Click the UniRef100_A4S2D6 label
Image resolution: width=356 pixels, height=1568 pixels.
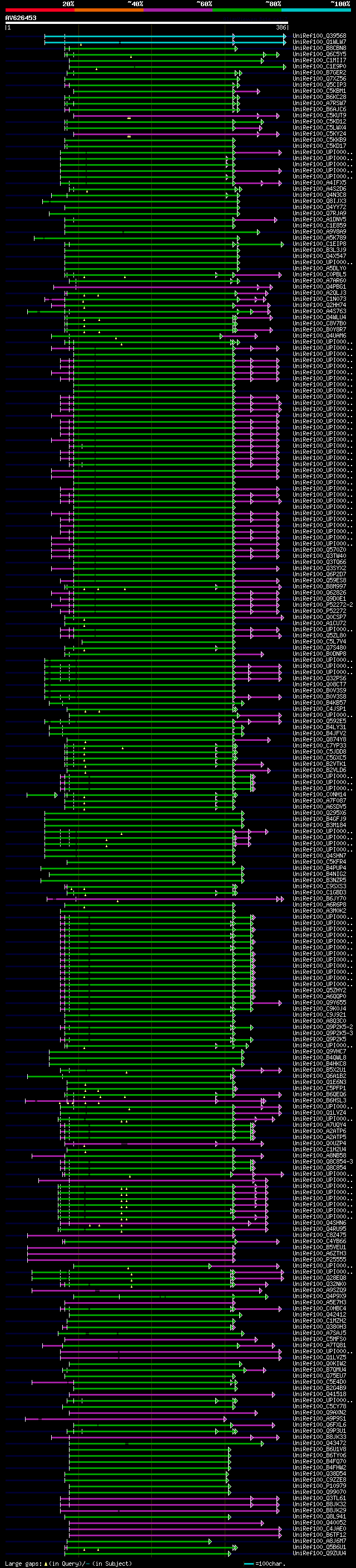[319, 189]
